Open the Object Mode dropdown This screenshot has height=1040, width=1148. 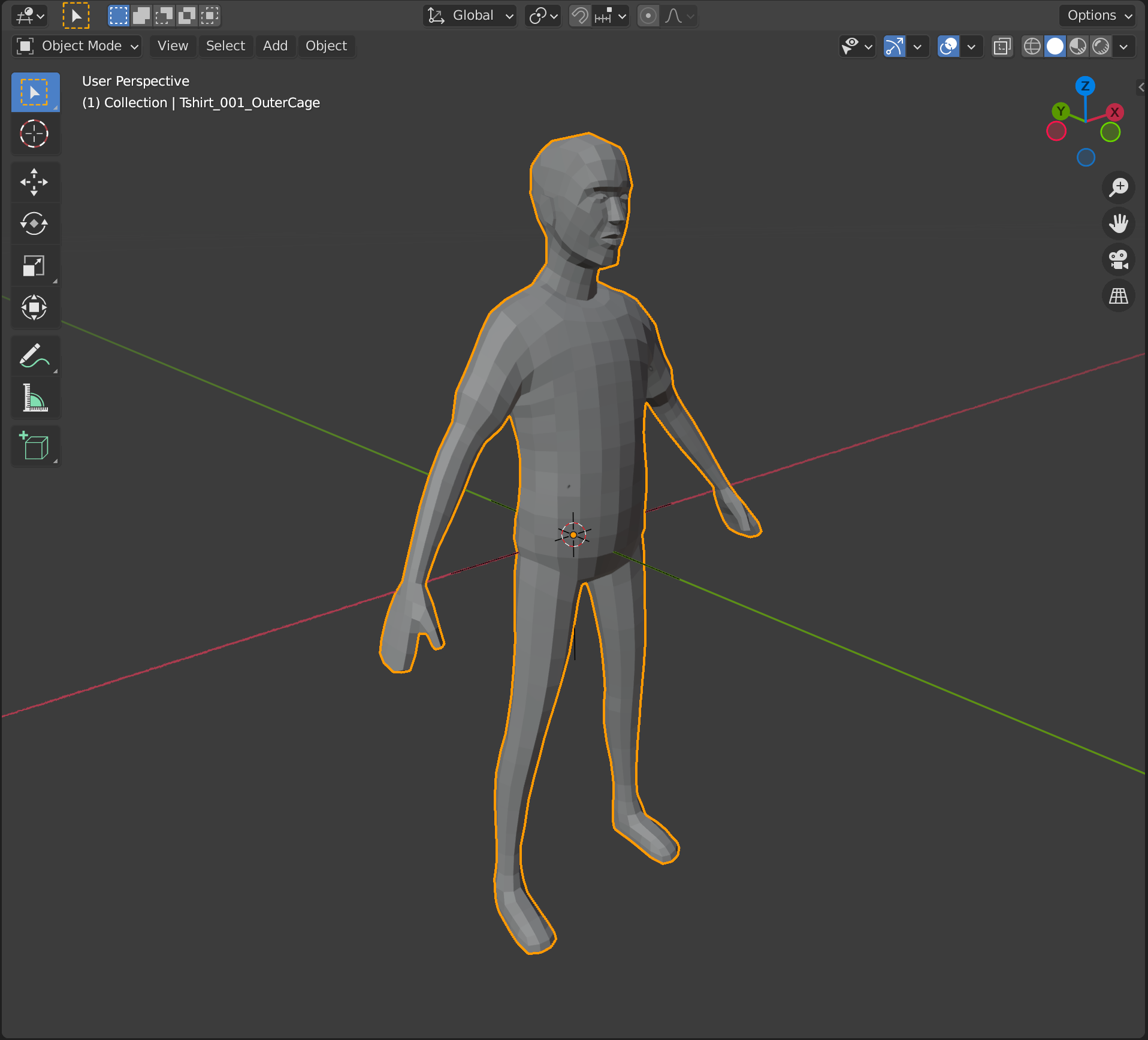pos(77,46)
